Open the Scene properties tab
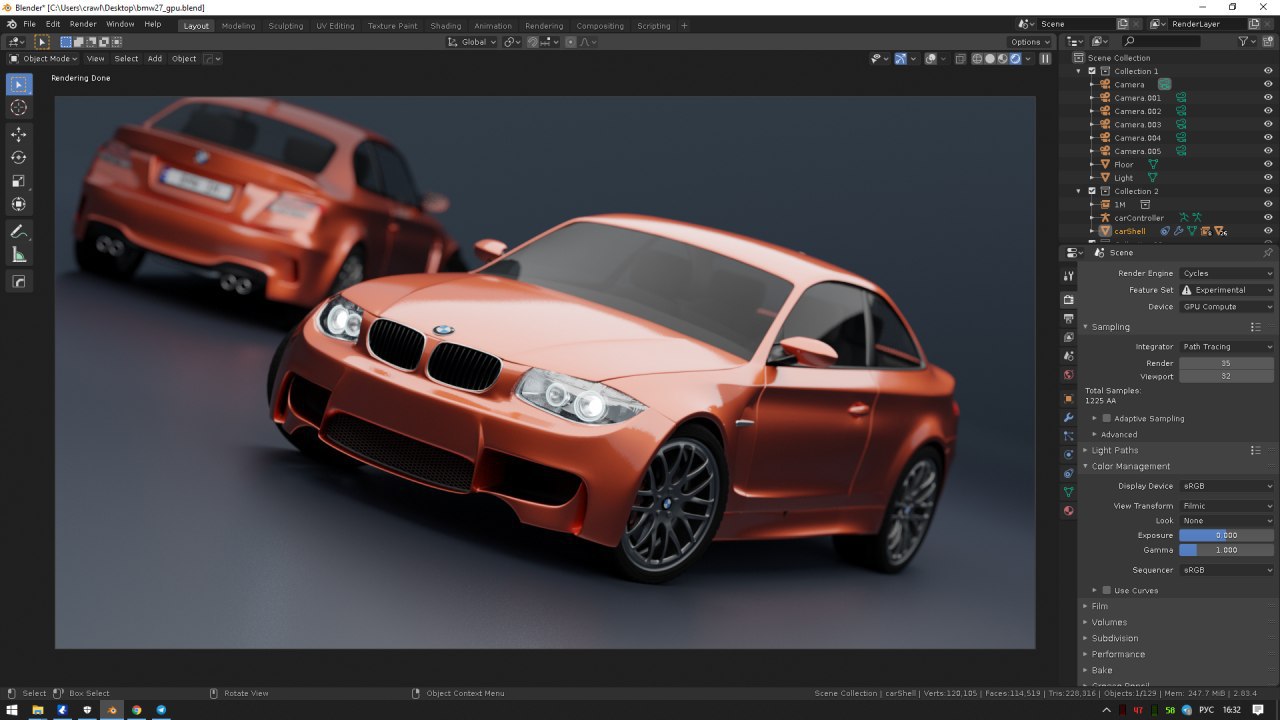 (1068, 356)
